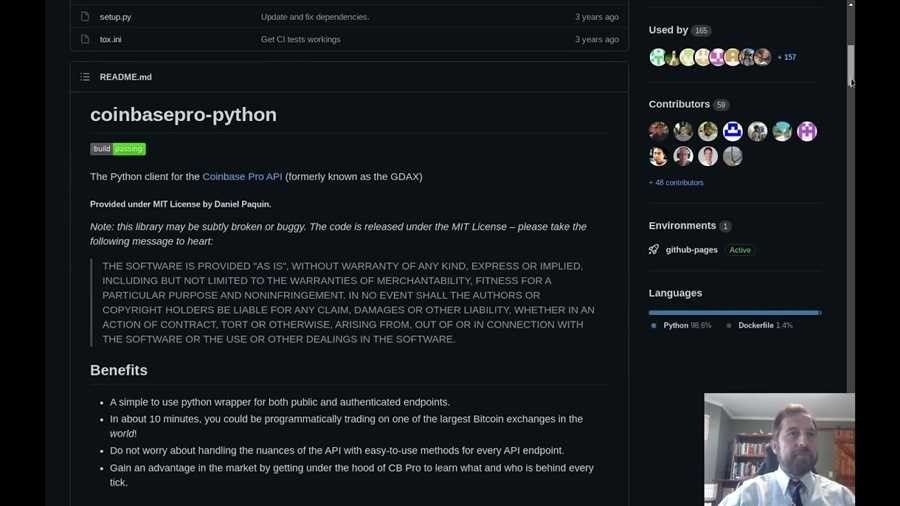The height and width of the screenshot is (506, 900).
Task: Open the setup.py file
Action: click(x=115, y=17)
